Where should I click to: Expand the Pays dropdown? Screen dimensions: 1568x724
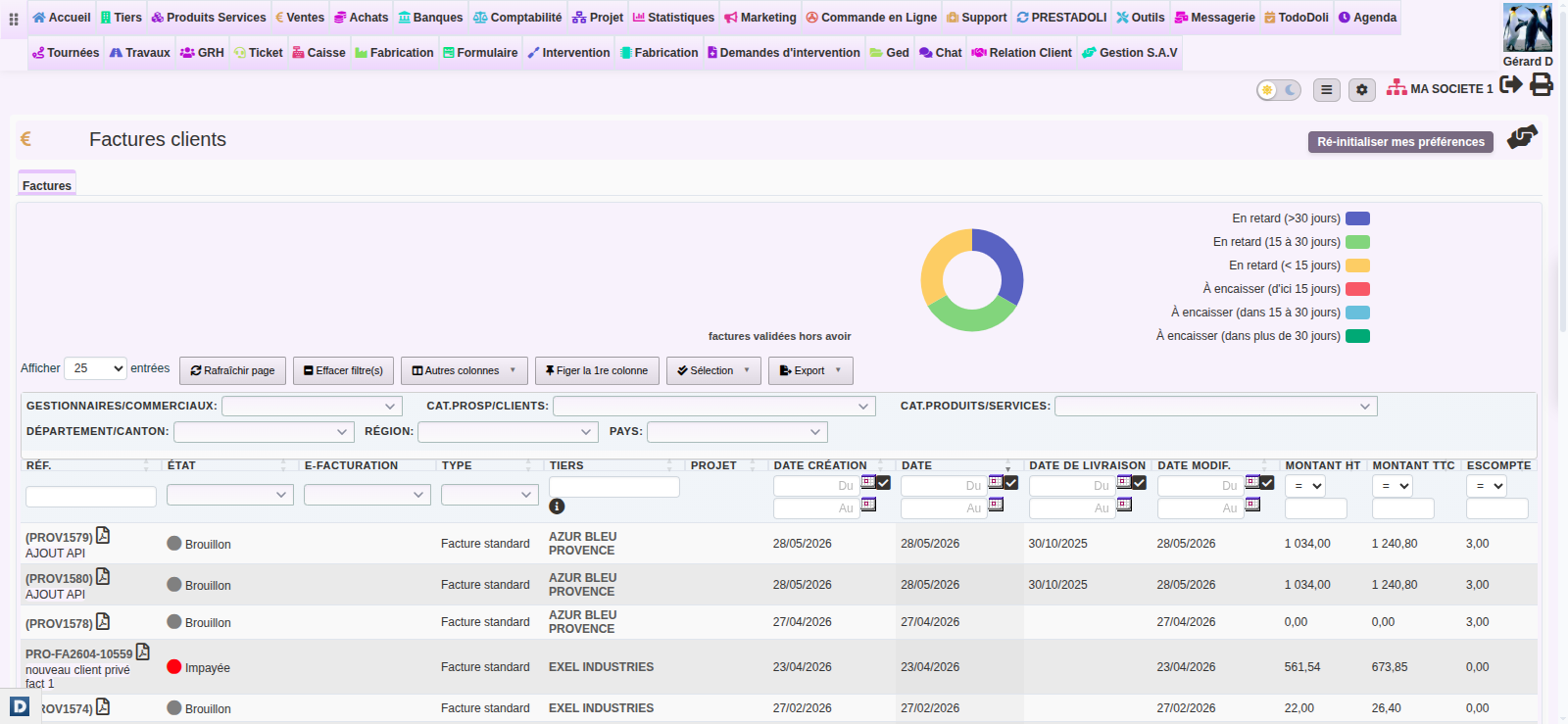pos(737,431)
